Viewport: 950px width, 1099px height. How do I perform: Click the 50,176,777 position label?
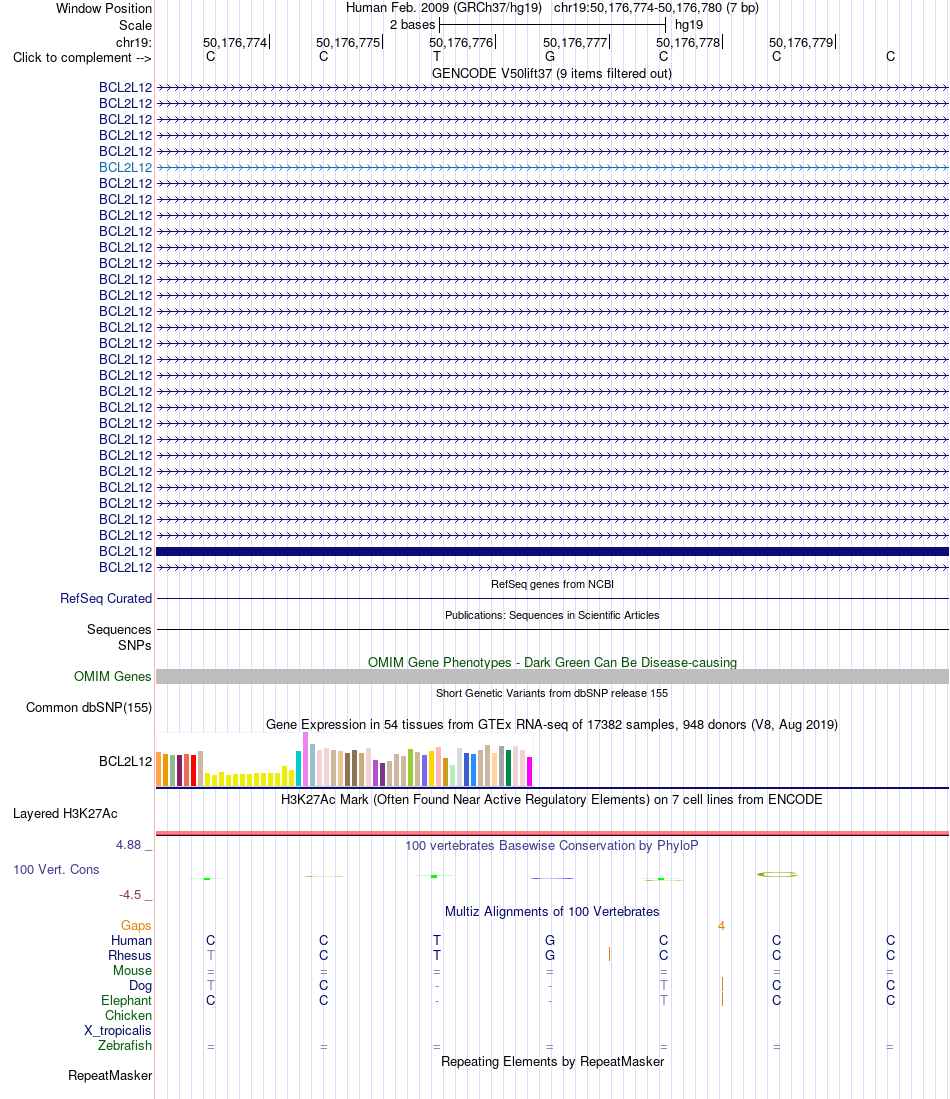(575, 43)
